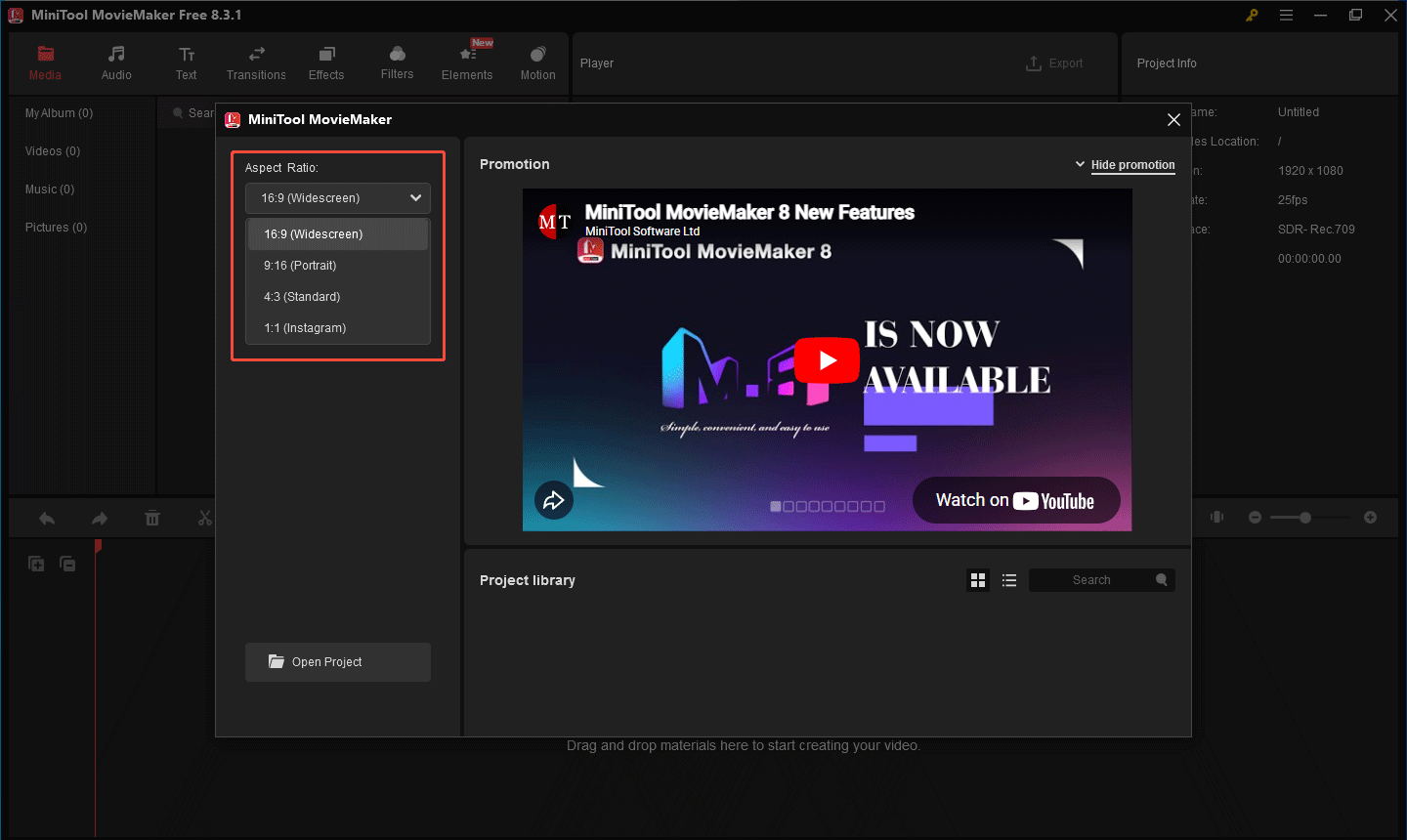
Task: Select the Motion toolbar icon
Action: [537, 63]
